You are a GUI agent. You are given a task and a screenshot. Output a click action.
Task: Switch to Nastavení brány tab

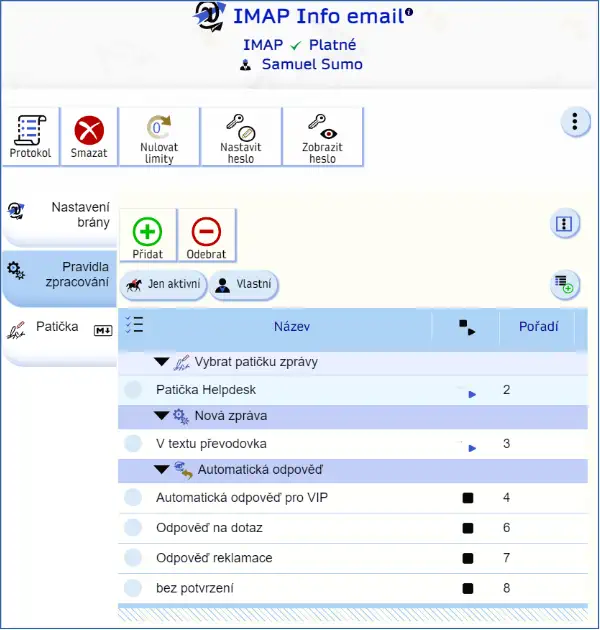59,221
